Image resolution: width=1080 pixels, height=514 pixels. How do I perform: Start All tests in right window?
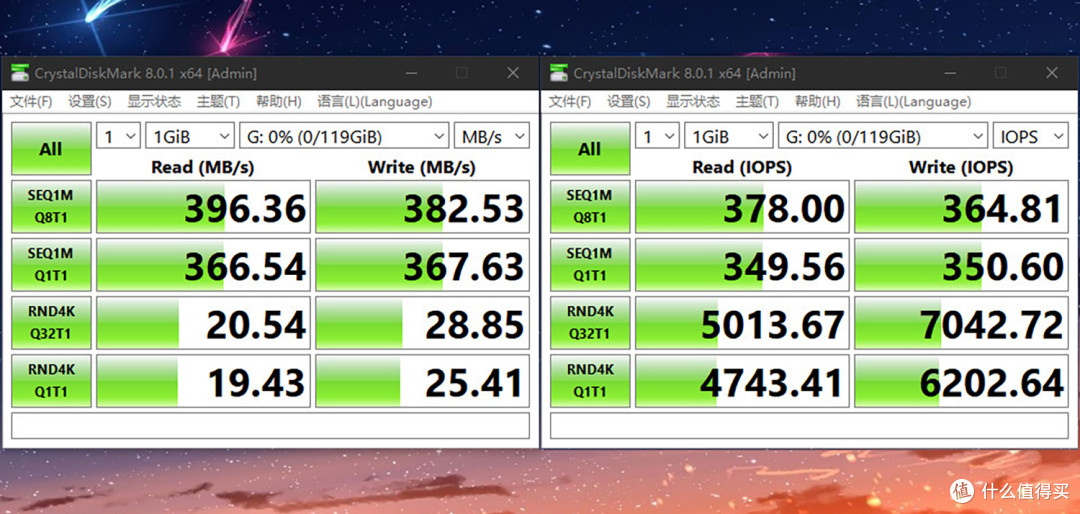(590, 149)
